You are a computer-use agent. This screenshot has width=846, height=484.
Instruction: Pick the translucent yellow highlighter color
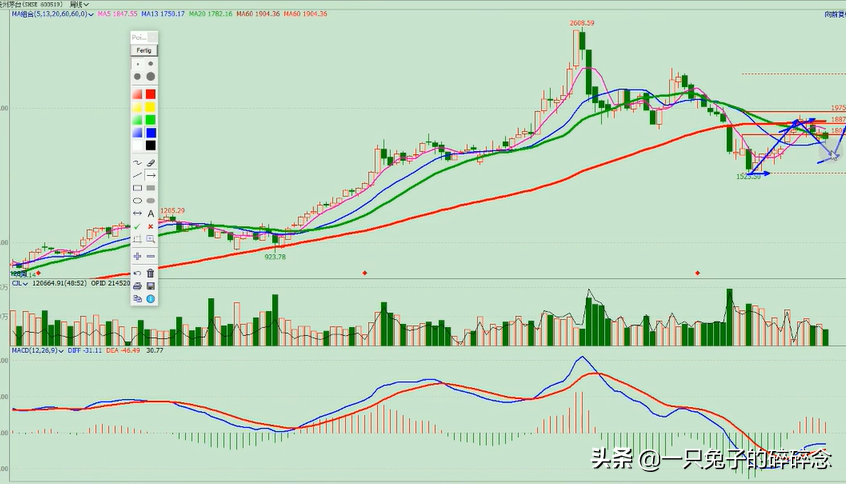(x=138, y=107)
